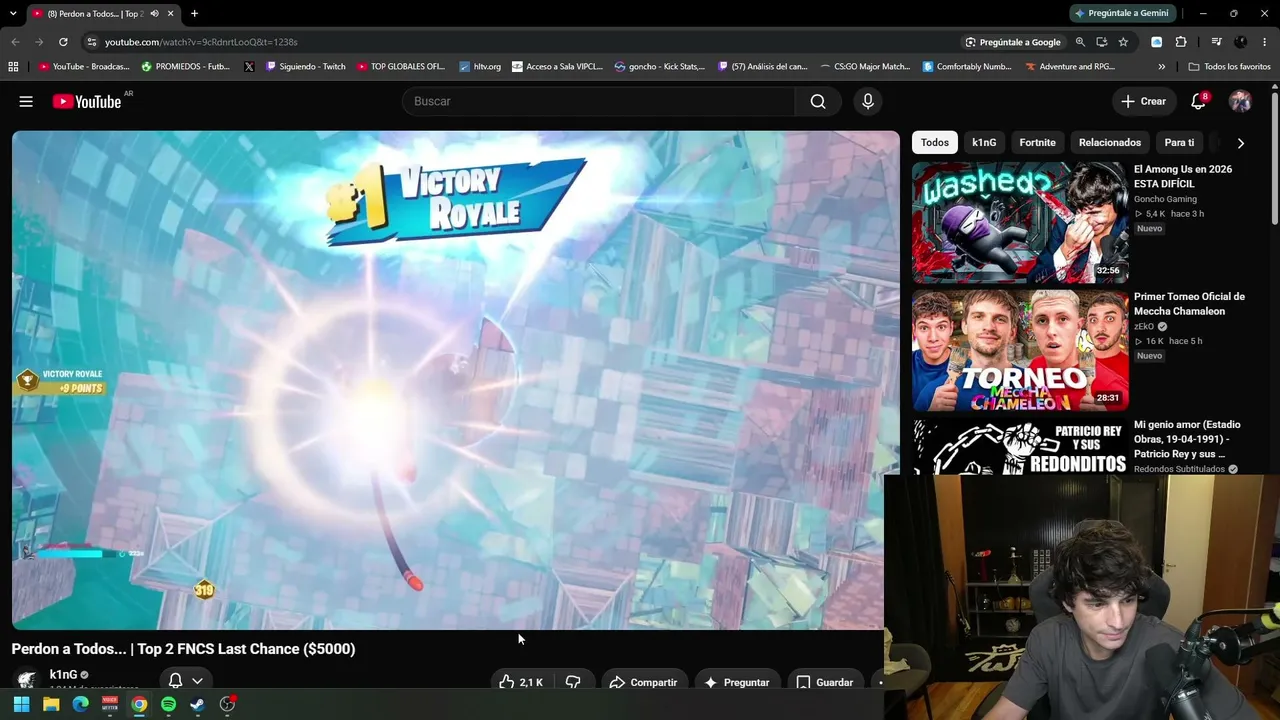1280x720 pixels.
Task: Open Microsoft Edge from taskbar
Action: pos(80,704)
